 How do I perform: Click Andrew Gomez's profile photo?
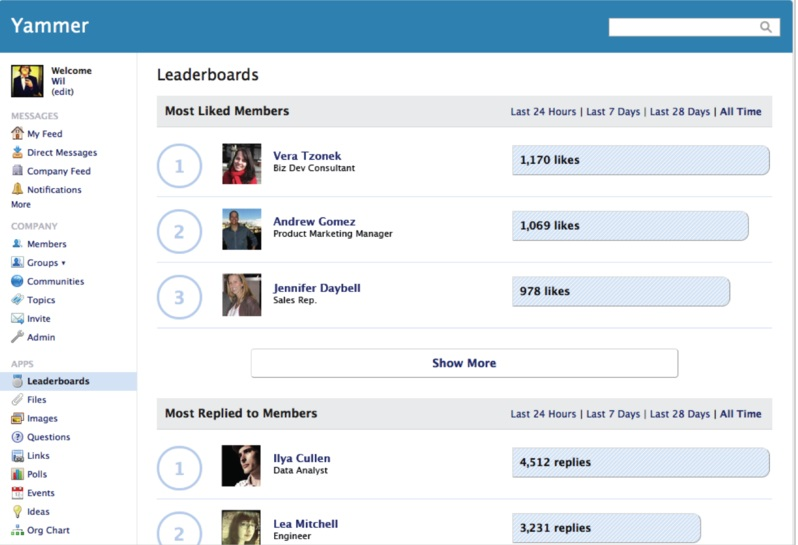[x=242, y=229]
